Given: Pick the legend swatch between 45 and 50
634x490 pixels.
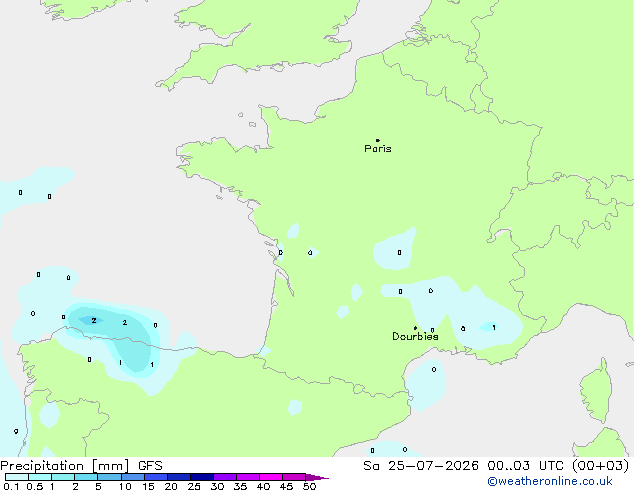Looking at the screenshot, I should click(294, 477).
